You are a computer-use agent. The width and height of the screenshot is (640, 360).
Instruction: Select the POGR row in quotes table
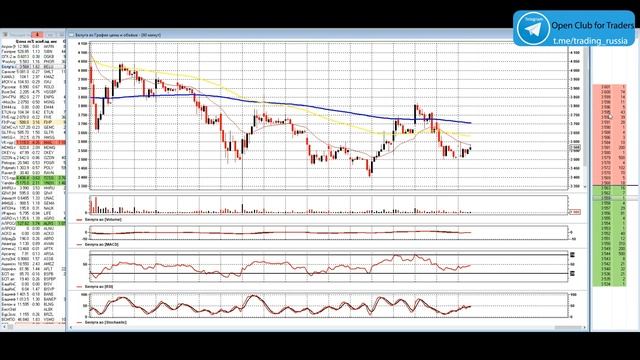pyautogui.click(x=33, y=162)
